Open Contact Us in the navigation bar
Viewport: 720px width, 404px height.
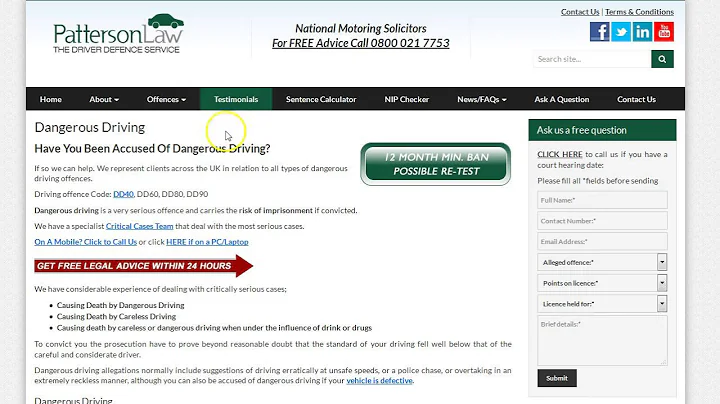click(636, 99)
